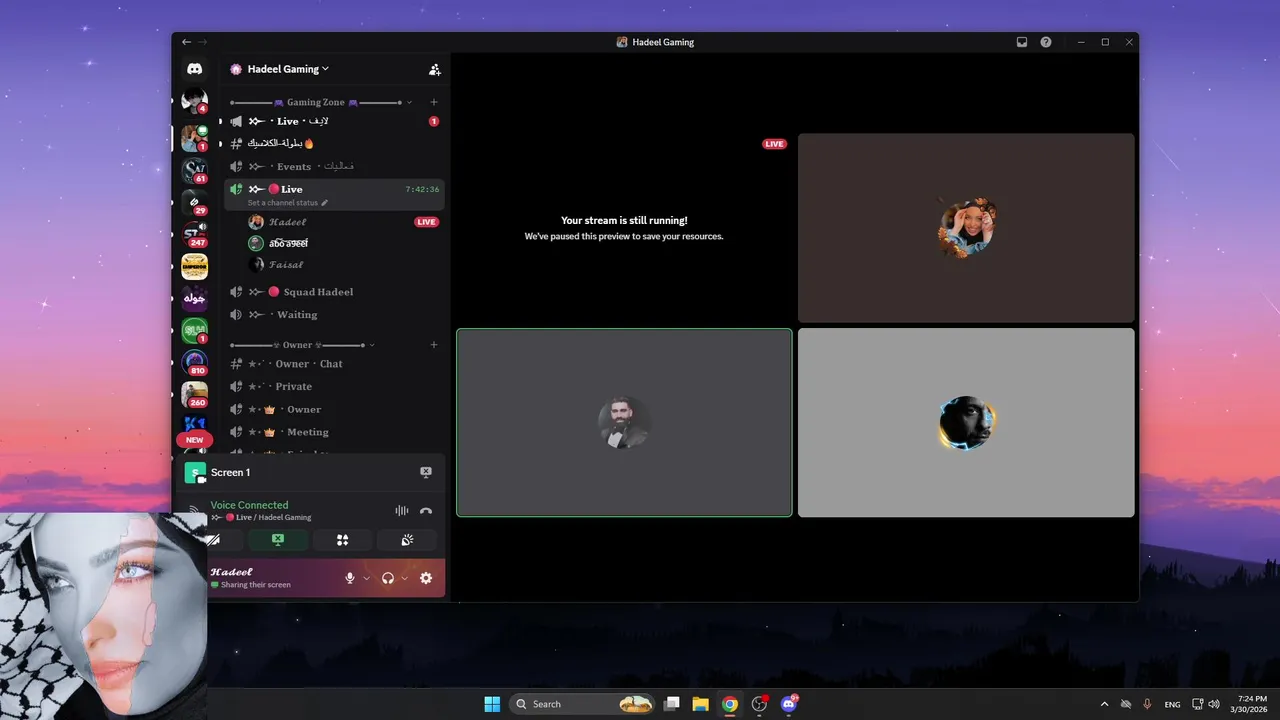Open the activities launcher icon
This screenshot has width=1280, height=720.
click(342, 540)
